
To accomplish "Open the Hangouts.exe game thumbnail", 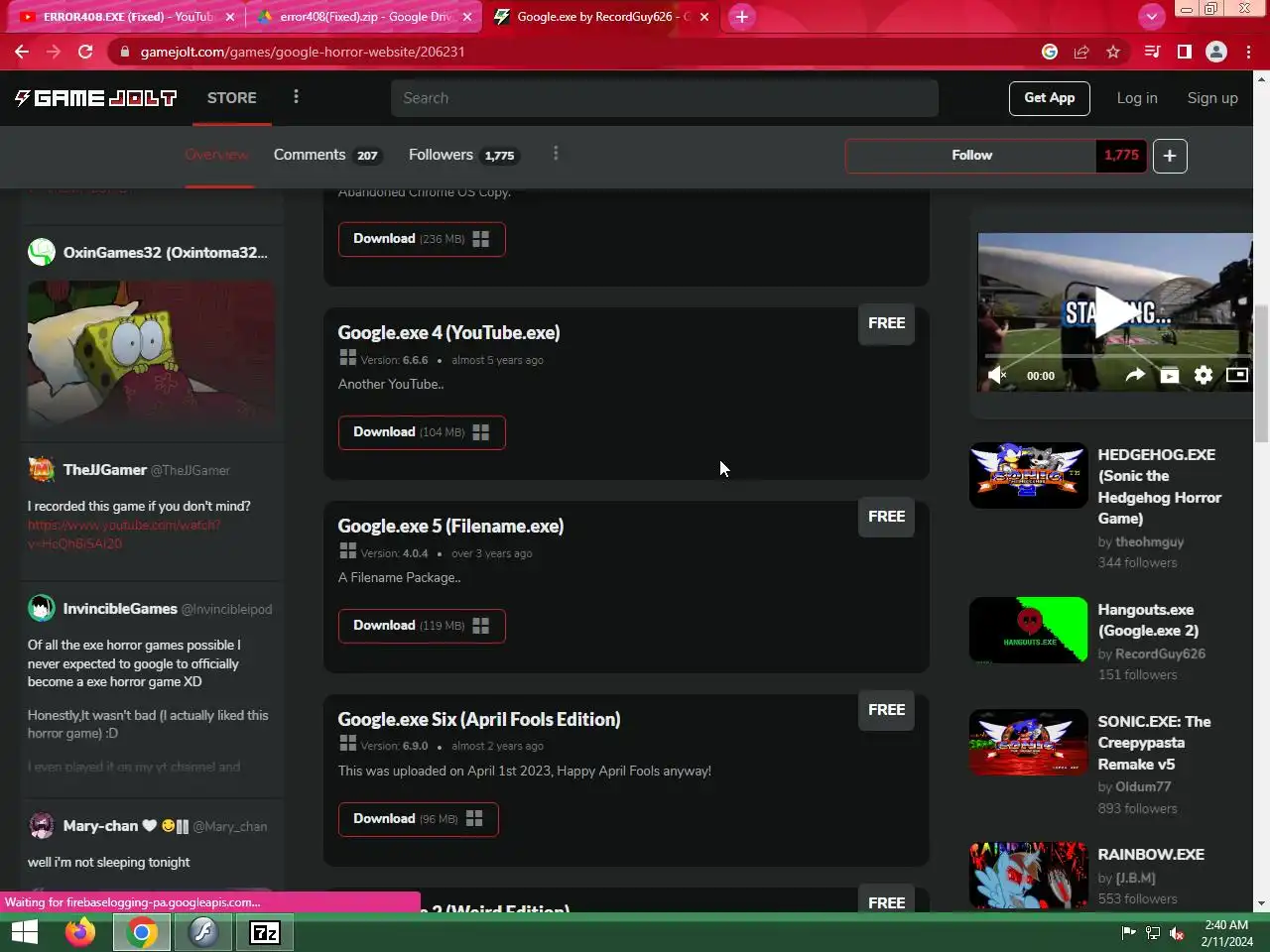I will [x=1028, y=630].
